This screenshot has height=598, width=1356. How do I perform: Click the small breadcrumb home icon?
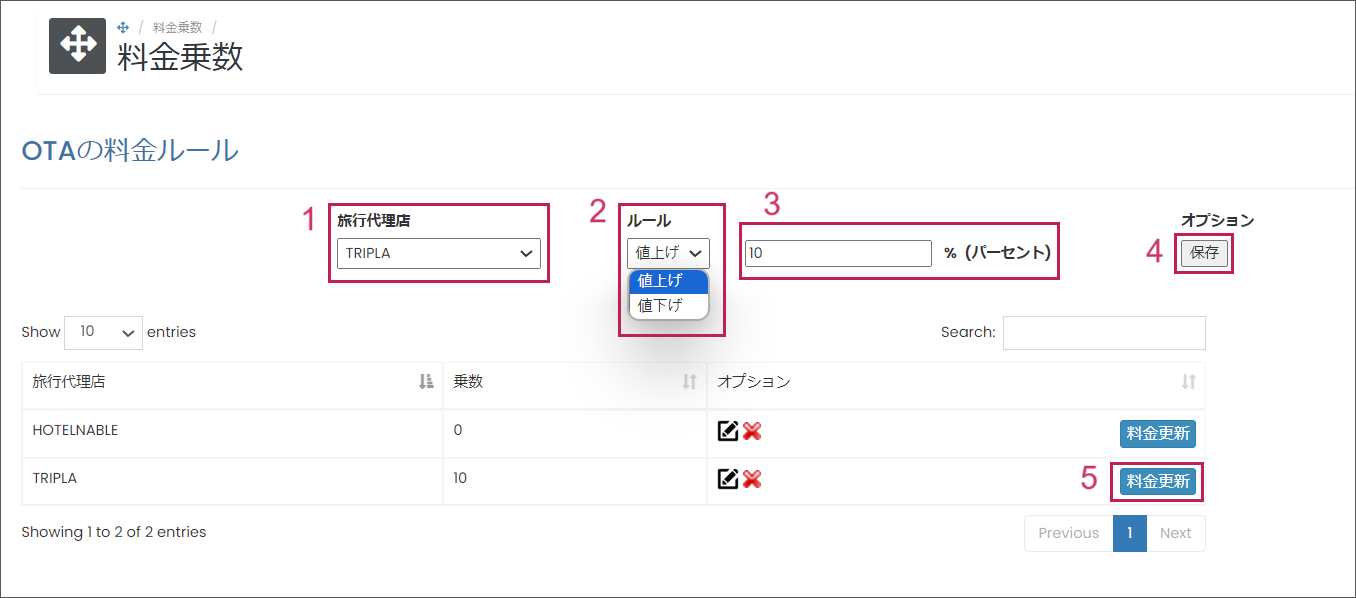point(123,28)
